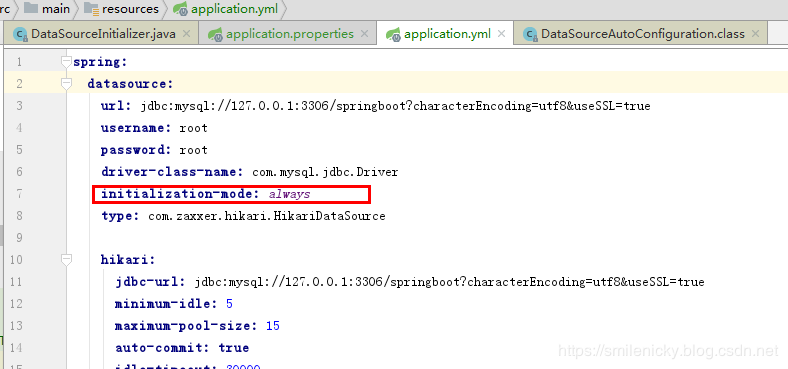Close the application.yml tab

click(x=501, y=34)
